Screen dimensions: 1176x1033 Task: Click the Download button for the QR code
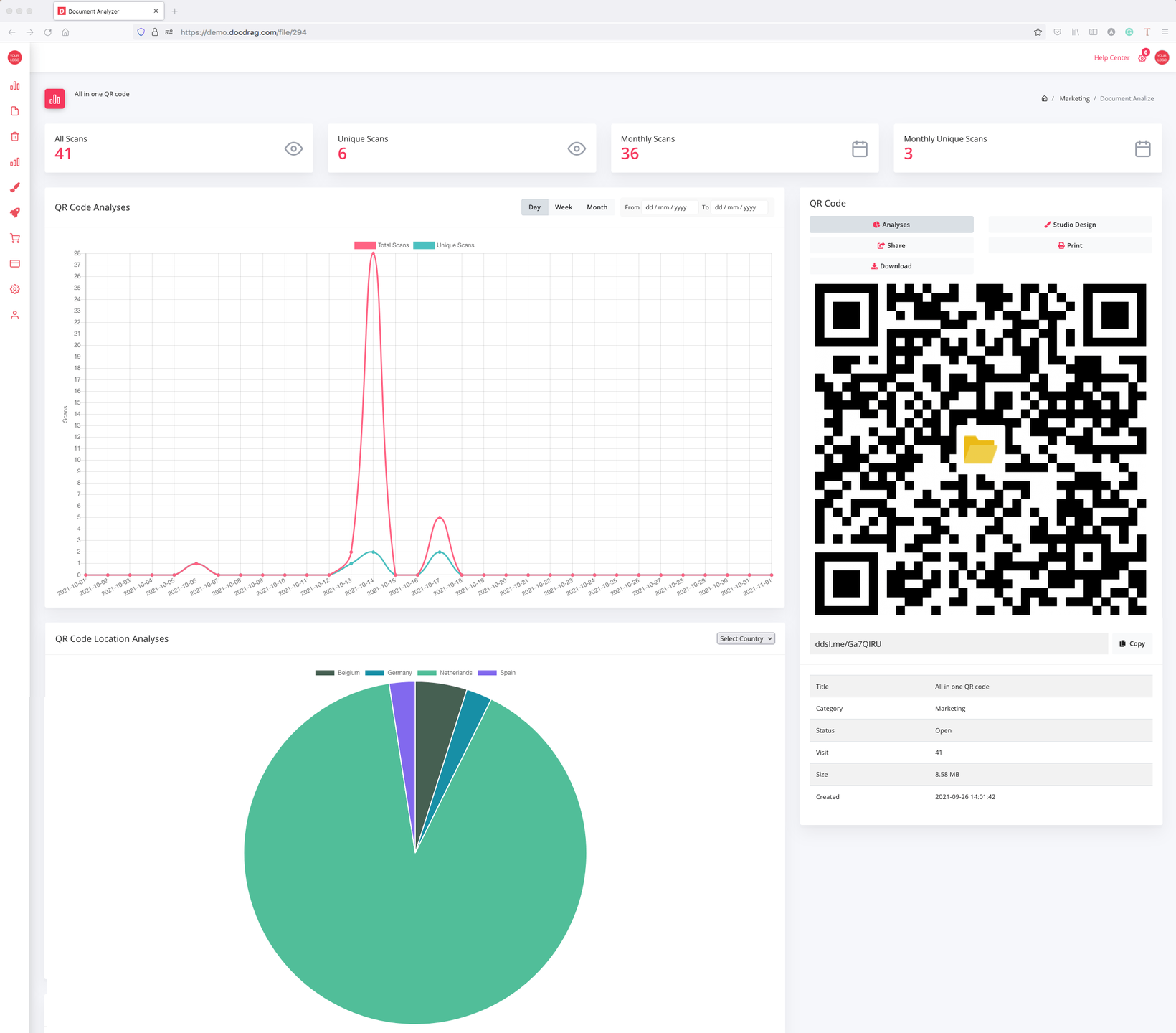(x=891, y=266)
